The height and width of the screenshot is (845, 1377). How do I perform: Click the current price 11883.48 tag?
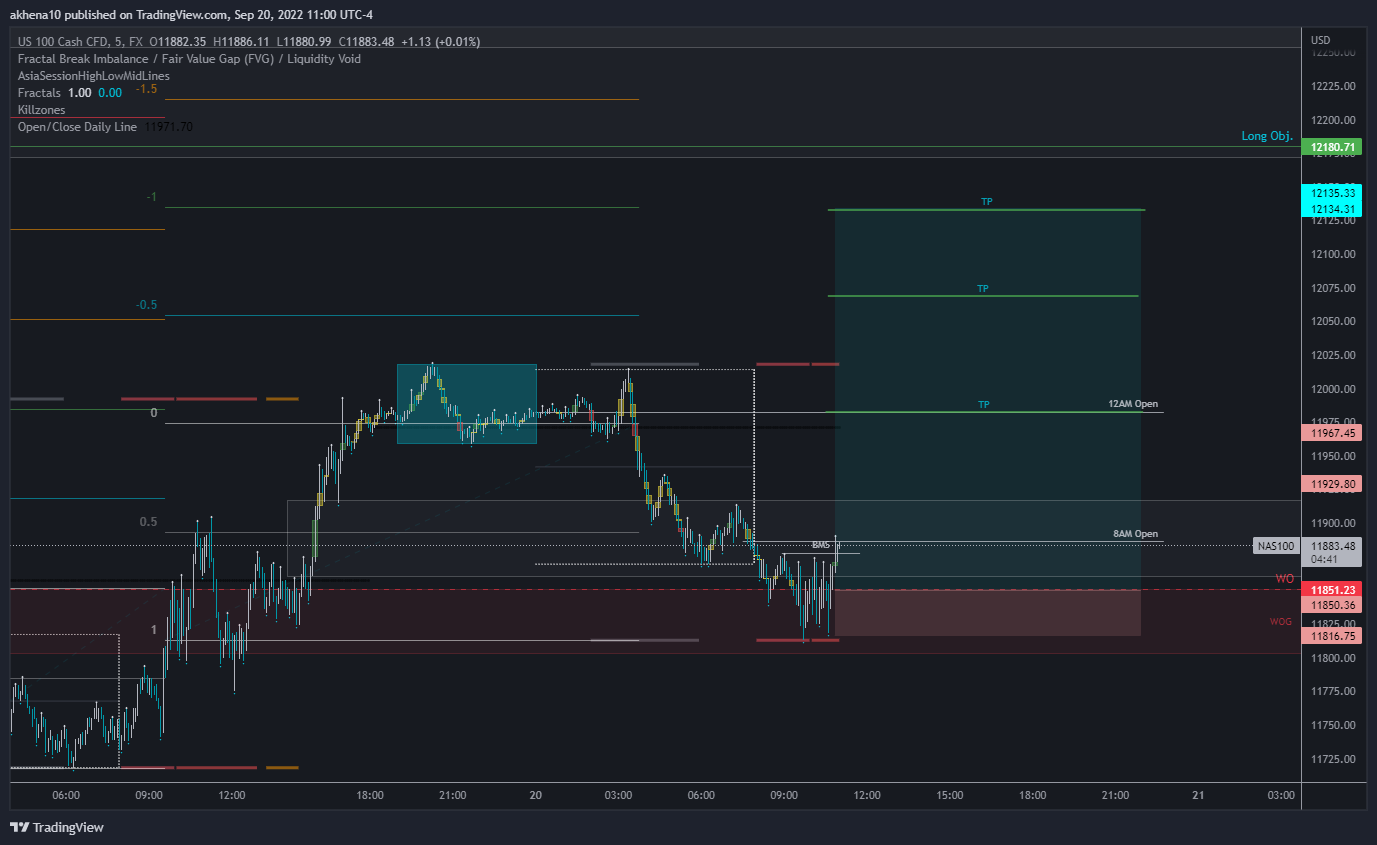1332,546
